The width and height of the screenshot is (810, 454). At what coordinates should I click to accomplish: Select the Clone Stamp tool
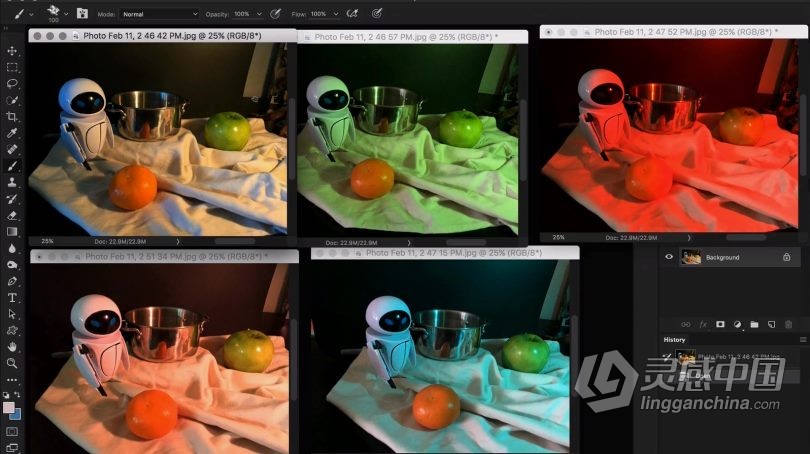click(12, 182)
